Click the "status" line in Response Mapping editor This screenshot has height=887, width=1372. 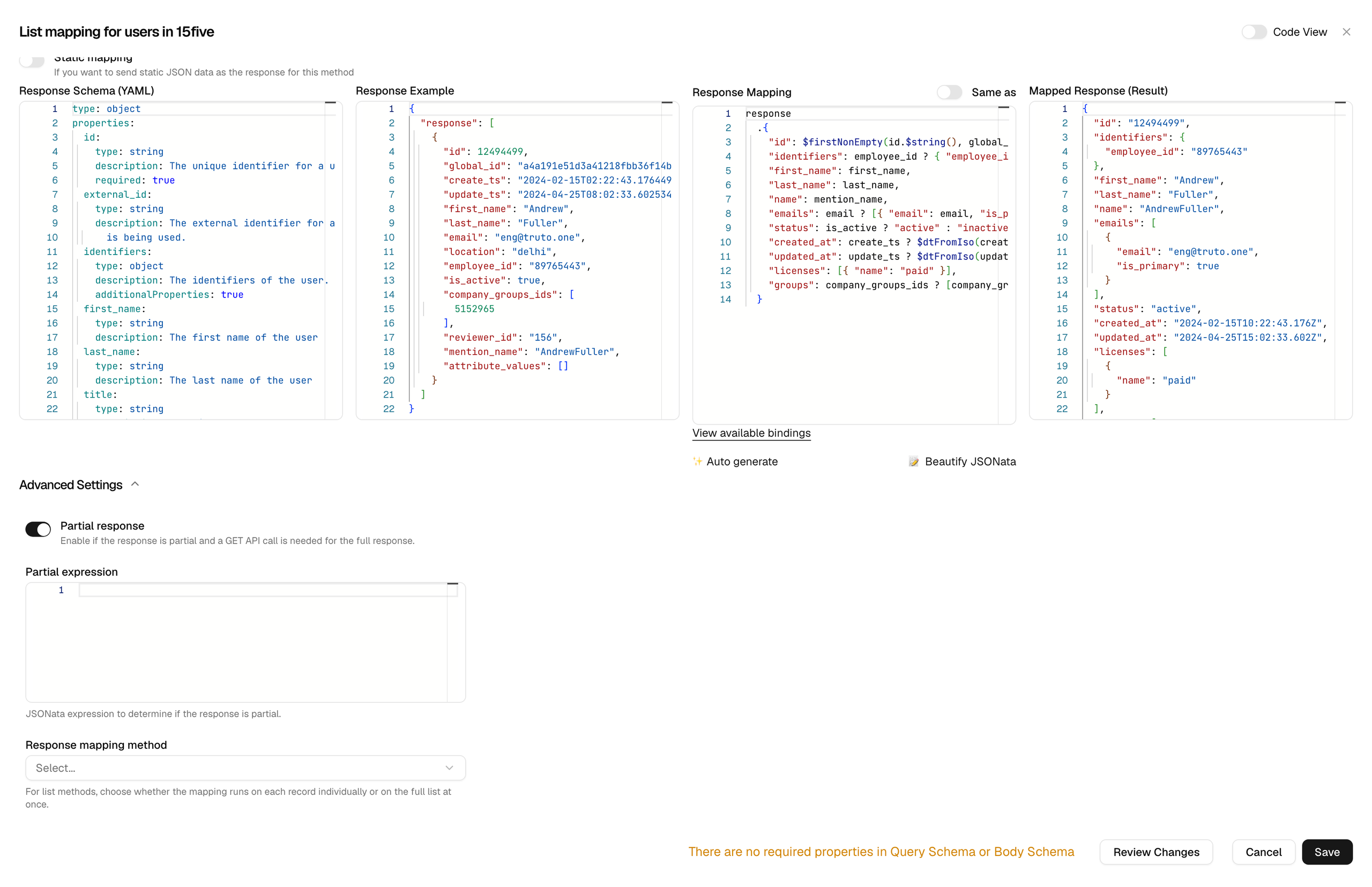888,228
